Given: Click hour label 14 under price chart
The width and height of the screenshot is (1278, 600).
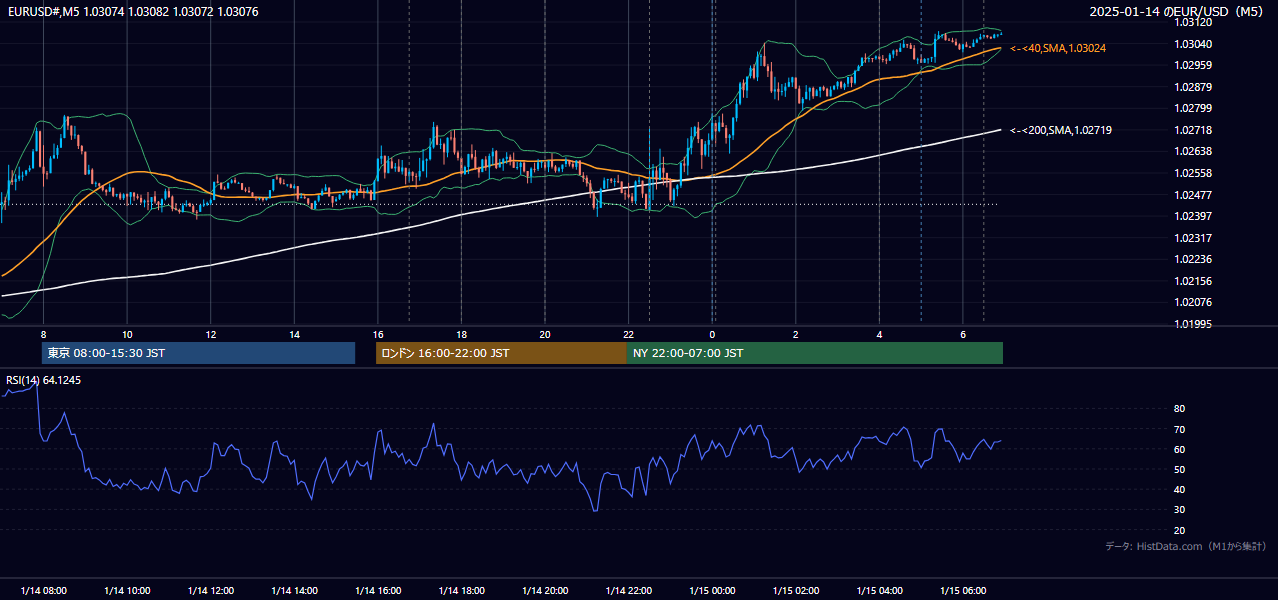Looking at the screenshot, I should click(x=294, y=334).
